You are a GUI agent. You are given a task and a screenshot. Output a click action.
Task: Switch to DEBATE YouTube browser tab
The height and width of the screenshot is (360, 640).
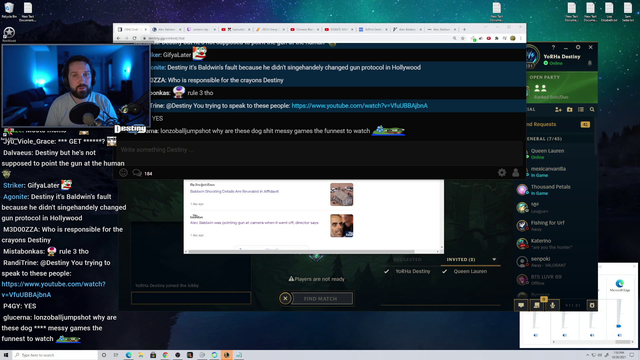click(338, 29)
